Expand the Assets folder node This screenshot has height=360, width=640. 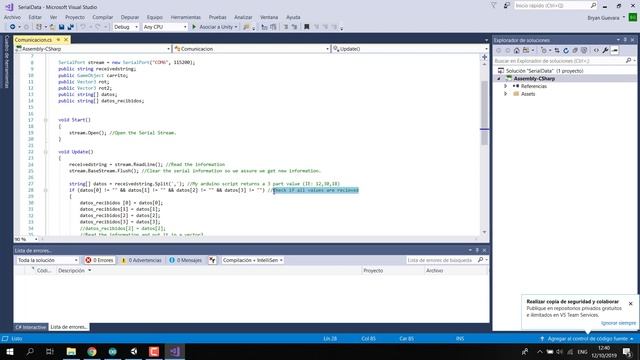pyautogui.click(x=505, y=94)
